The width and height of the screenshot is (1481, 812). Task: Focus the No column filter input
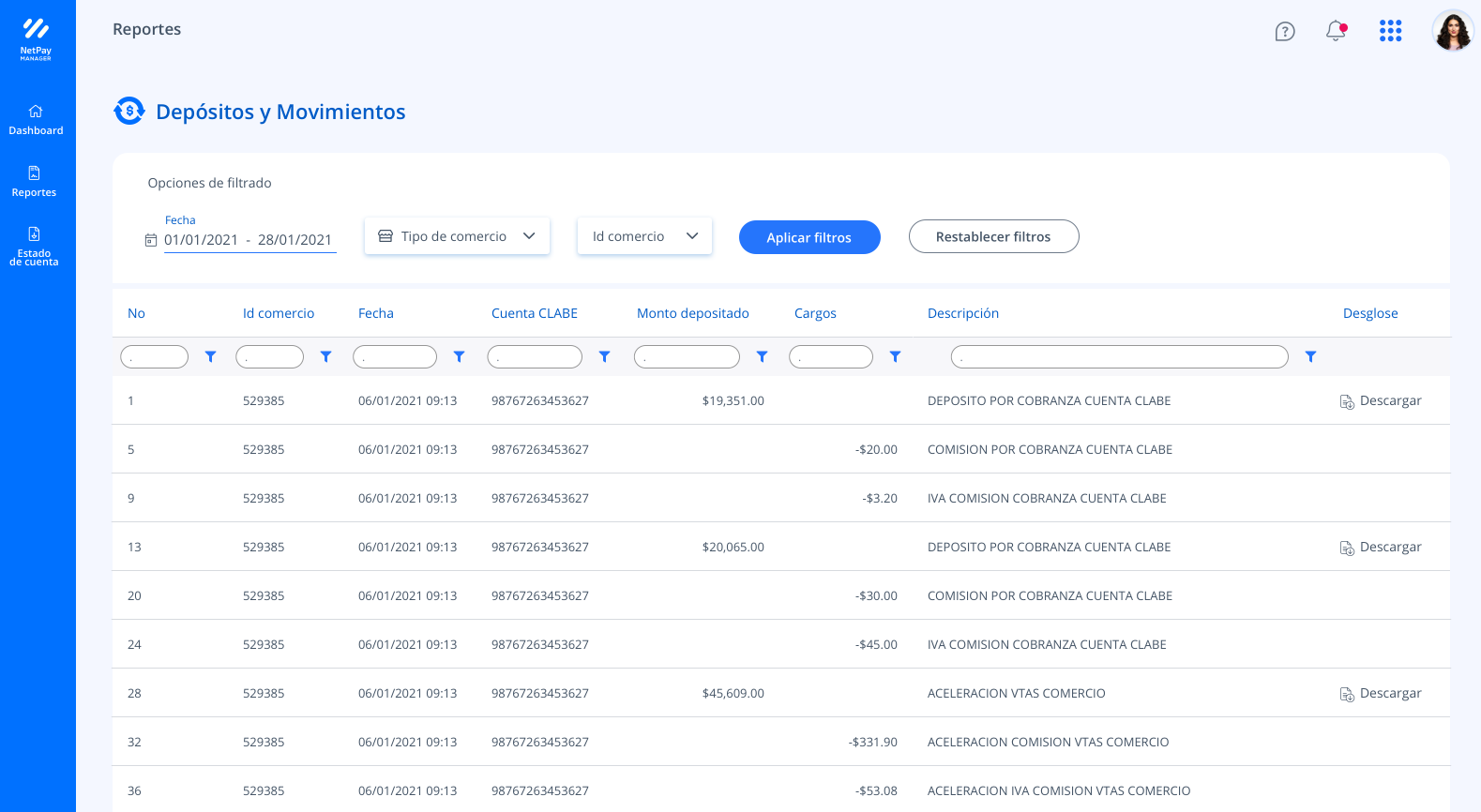pyautogui.click(x=155, y=356)
